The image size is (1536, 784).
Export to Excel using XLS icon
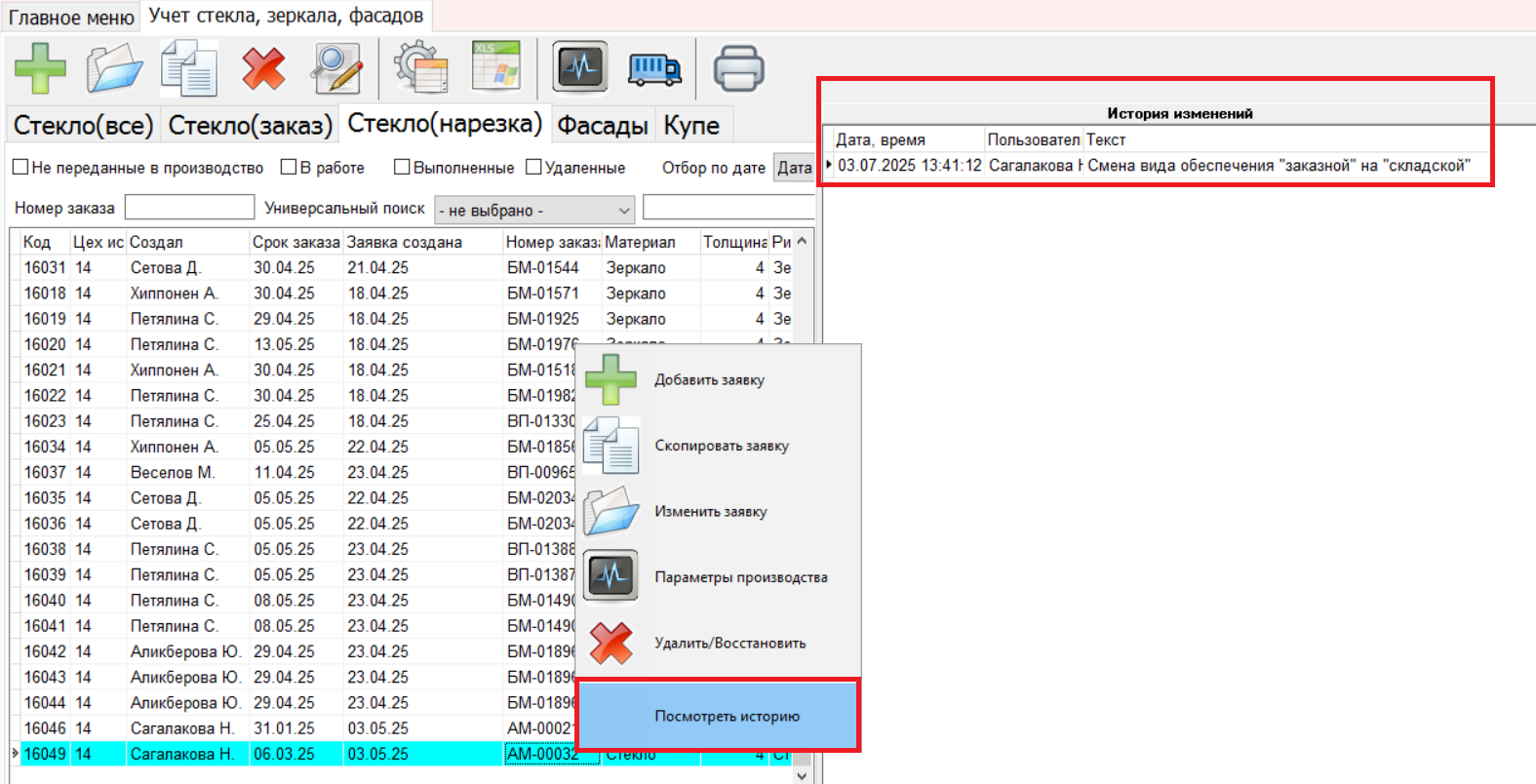[x=496, y=66]
